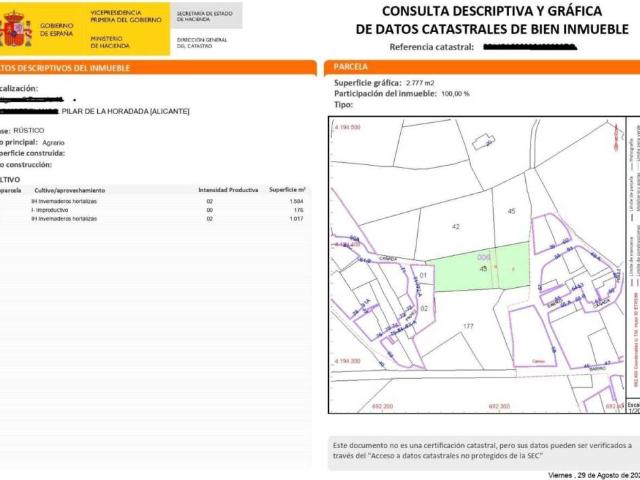
Task: Click the Intensidad Productiva column header
Action: (x=229, y=189)
